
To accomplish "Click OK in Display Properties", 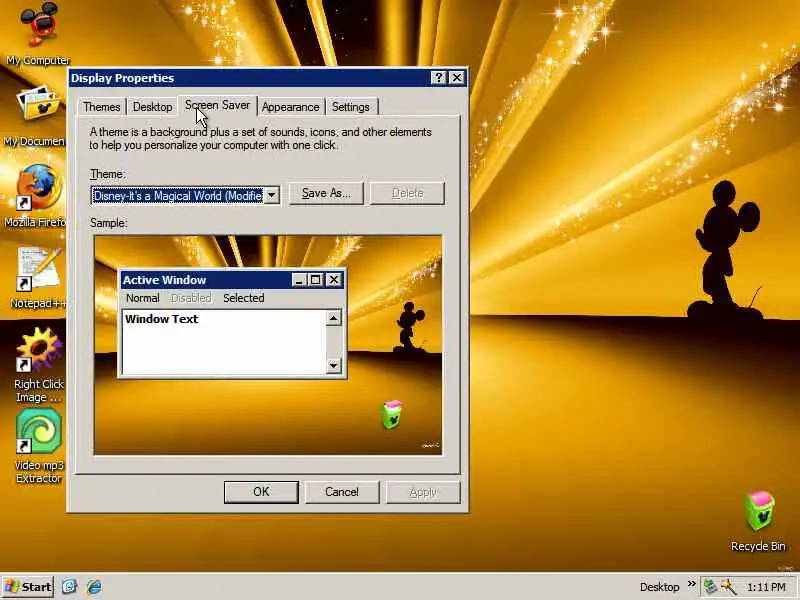I will [261, 492].
